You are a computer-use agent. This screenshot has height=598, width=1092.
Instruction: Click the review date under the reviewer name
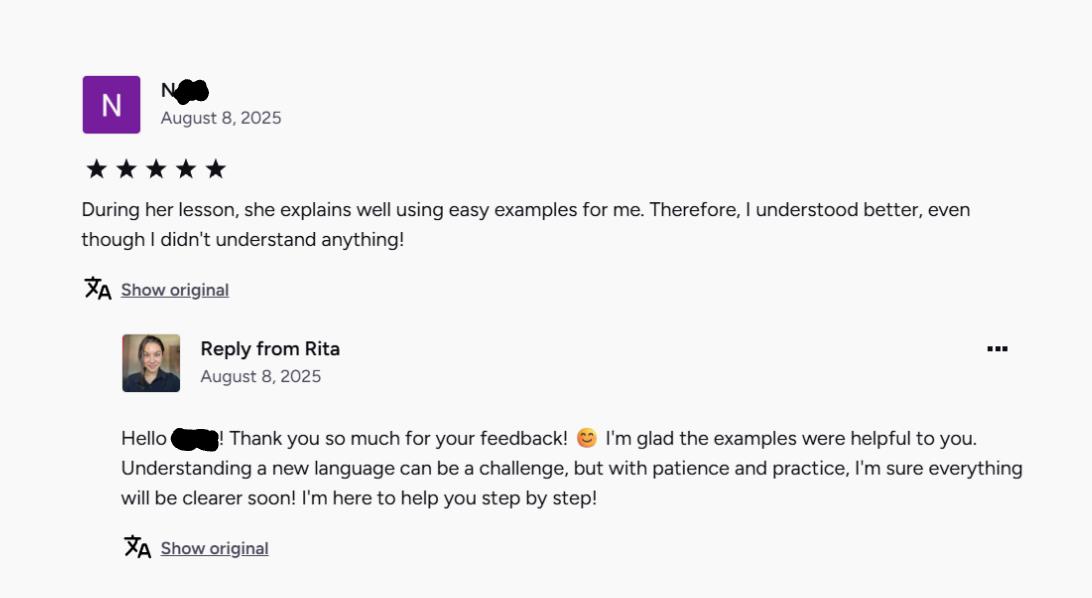tap(221, 118)
